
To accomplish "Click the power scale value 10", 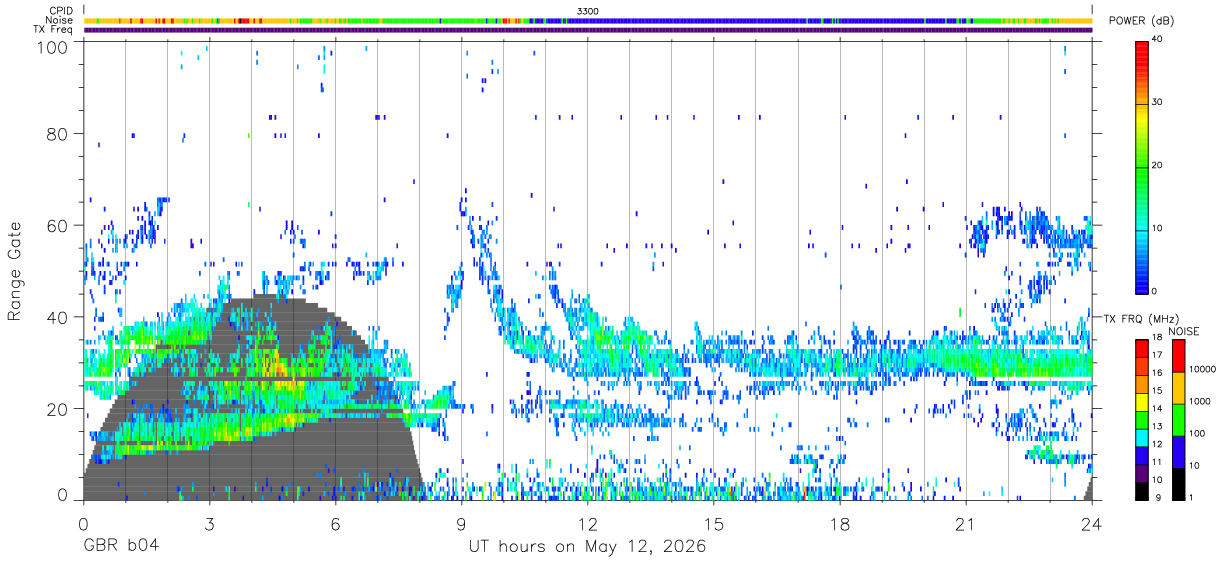I will (x=1155, y=229).
